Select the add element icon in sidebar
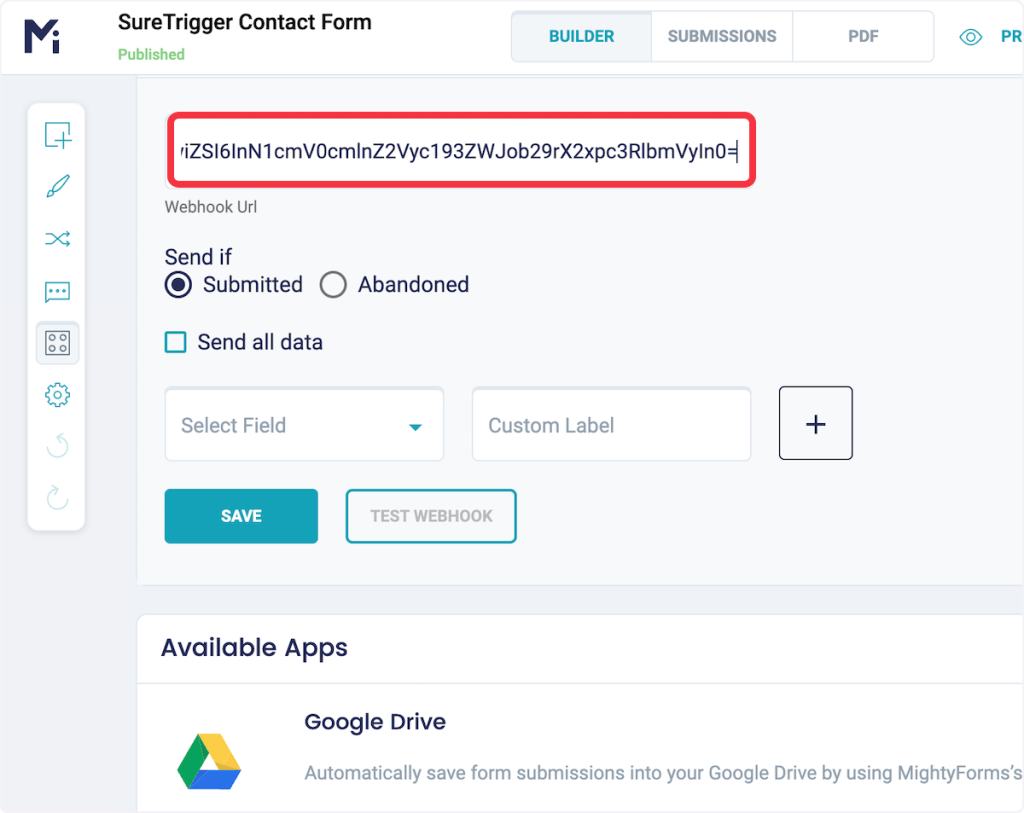 pos(57,135)
